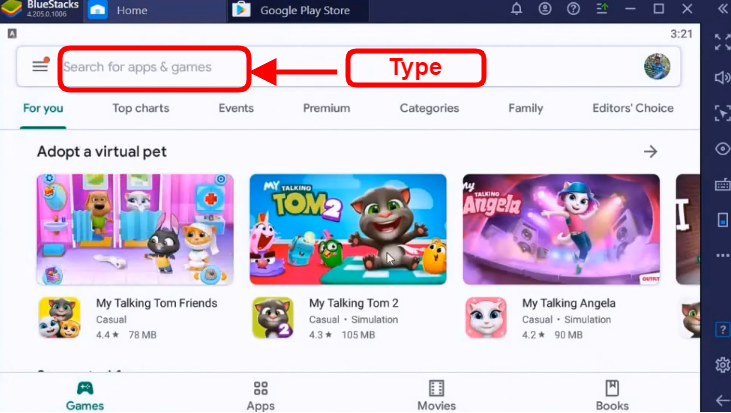Select the Google Play Store BlueStacks tab
The image size is (731, 413).
(x=297, y=10)
